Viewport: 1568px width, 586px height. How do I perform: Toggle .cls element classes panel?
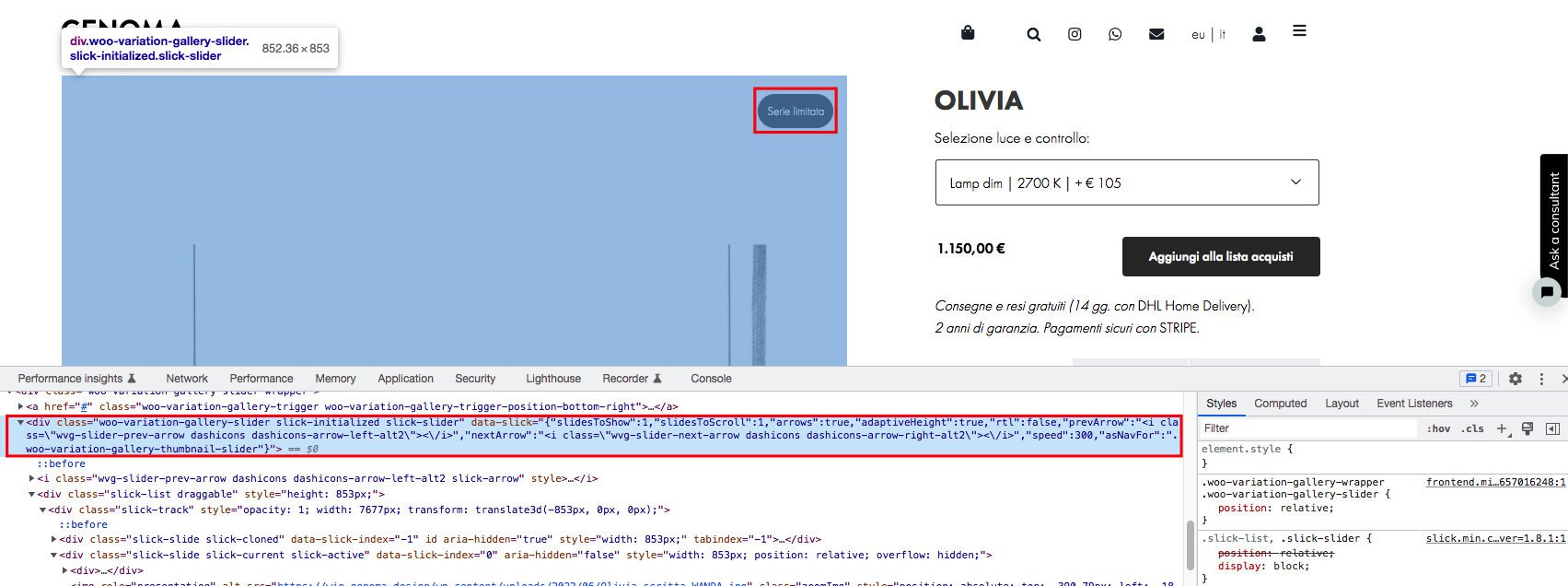(1474, 428)
